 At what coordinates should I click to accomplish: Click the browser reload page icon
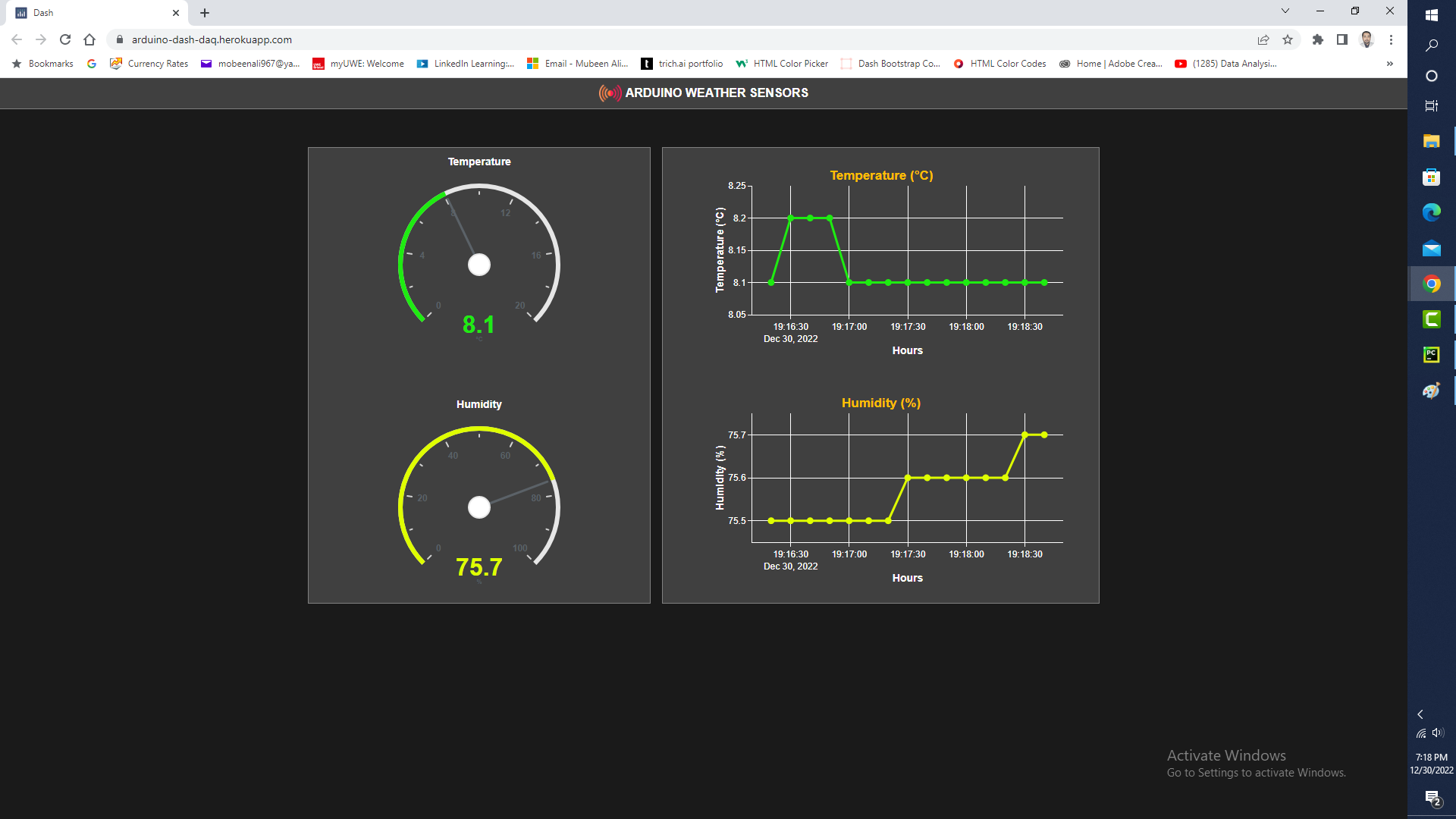point(65,39)
